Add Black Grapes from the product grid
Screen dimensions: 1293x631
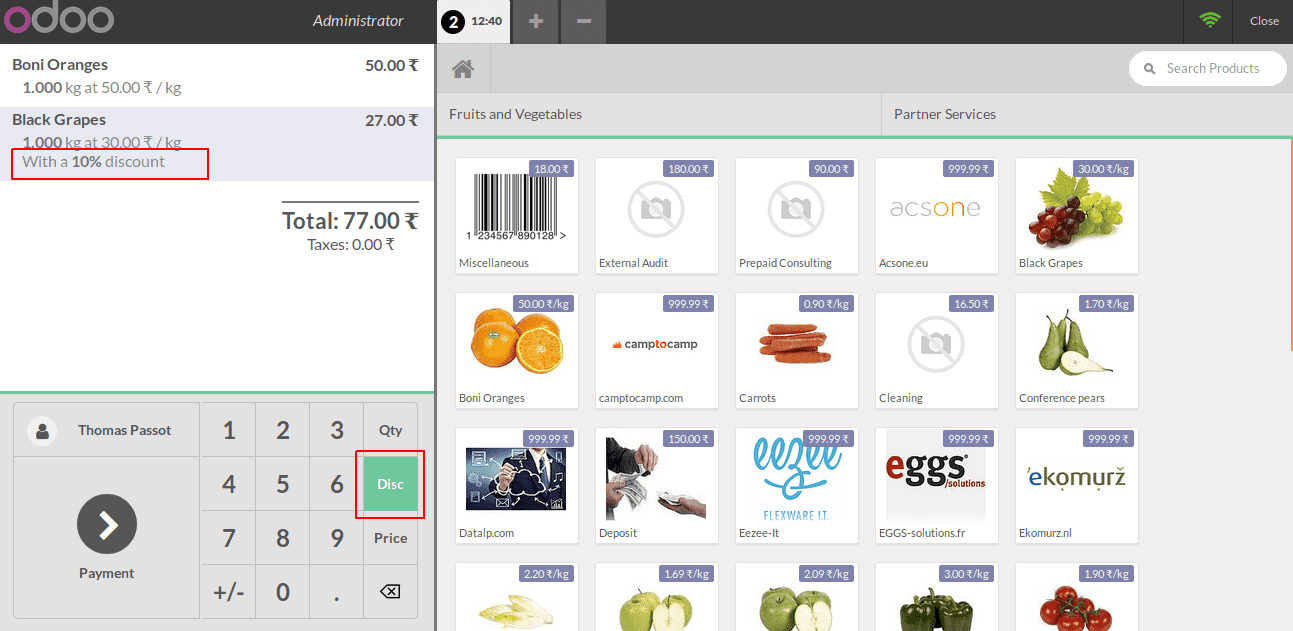coord(1077,215)
